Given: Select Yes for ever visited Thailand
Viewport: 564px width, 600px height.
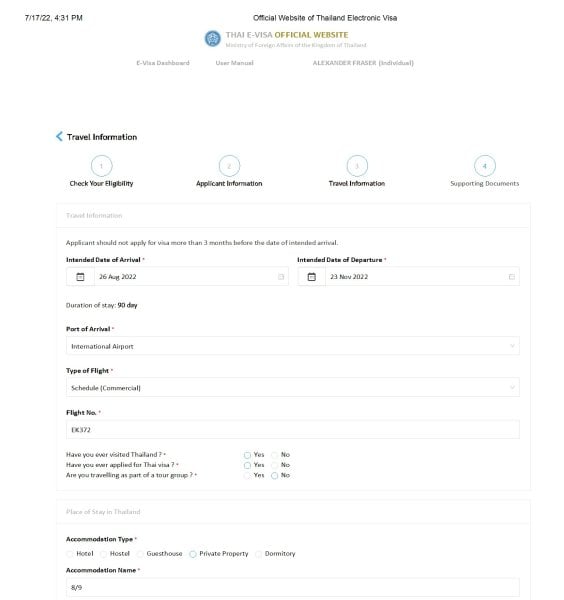Looking at the screenshot, I should point(247,455).
